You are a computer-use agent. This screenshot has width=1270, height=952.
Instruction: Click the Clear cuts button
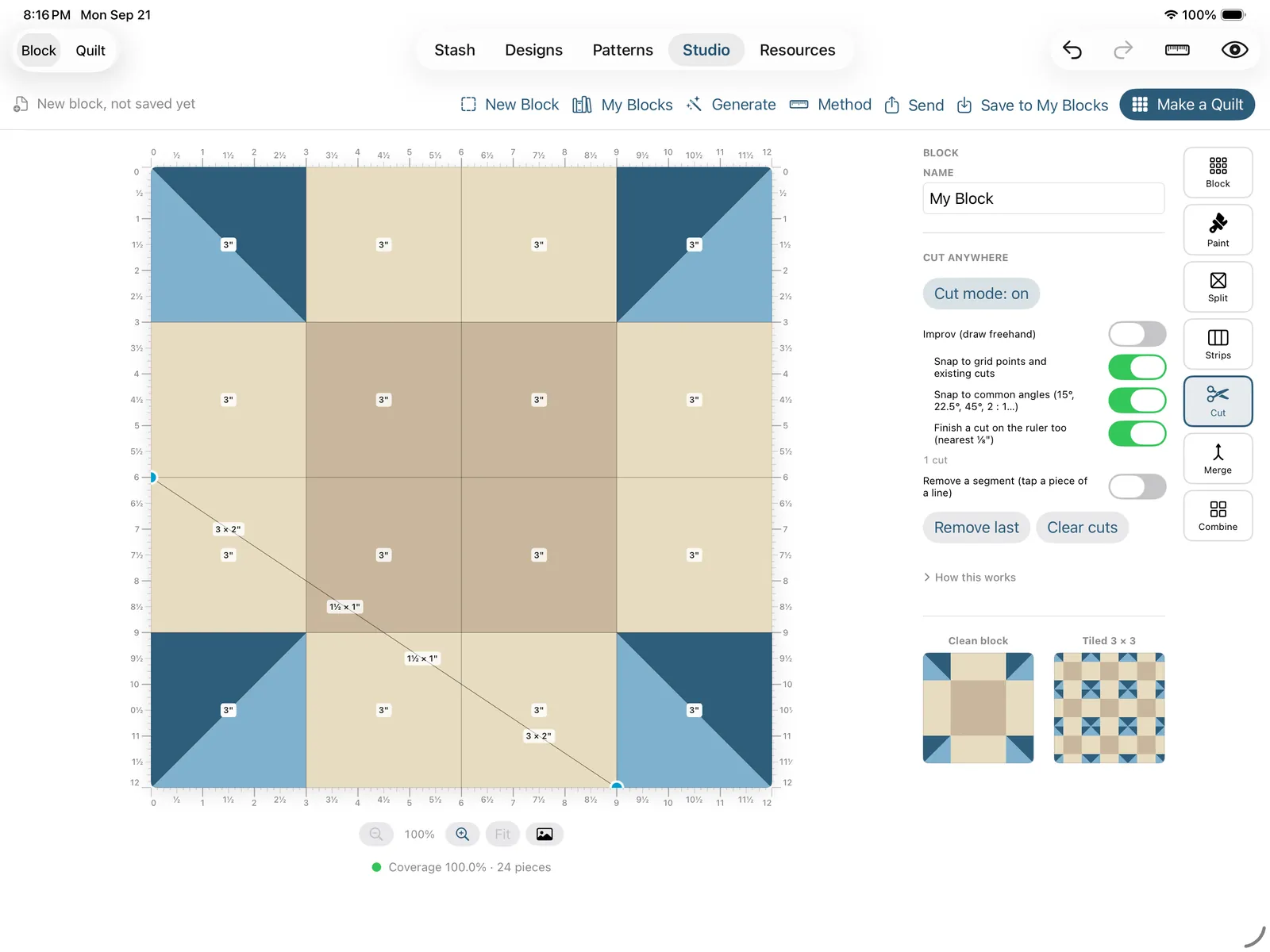pyautogui.click(x=1082, y=528)
